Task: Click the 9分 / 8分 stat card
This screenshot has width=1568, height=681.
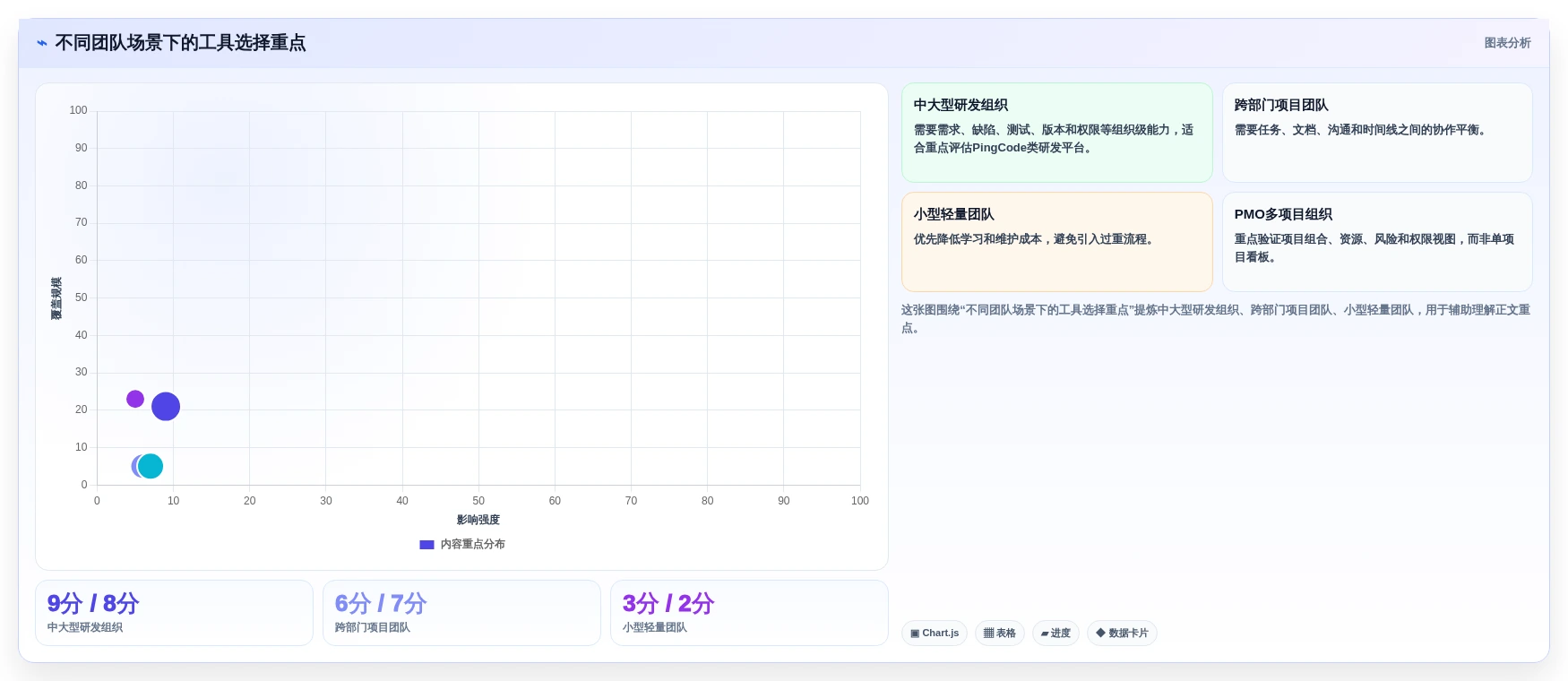Action: coord(174,613)
